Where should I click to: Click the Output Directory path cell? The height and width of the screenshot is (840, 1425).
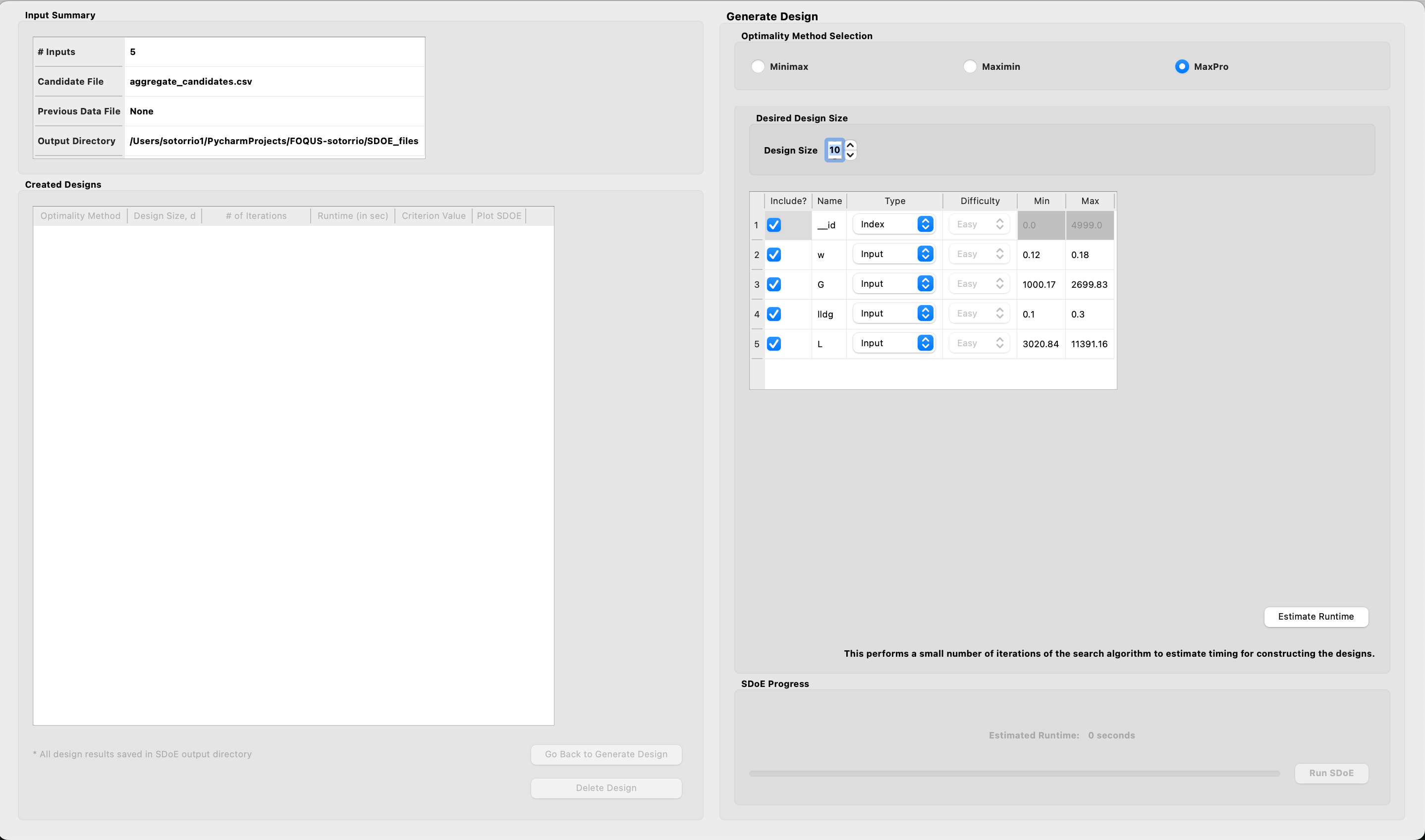tap(274, 141)
